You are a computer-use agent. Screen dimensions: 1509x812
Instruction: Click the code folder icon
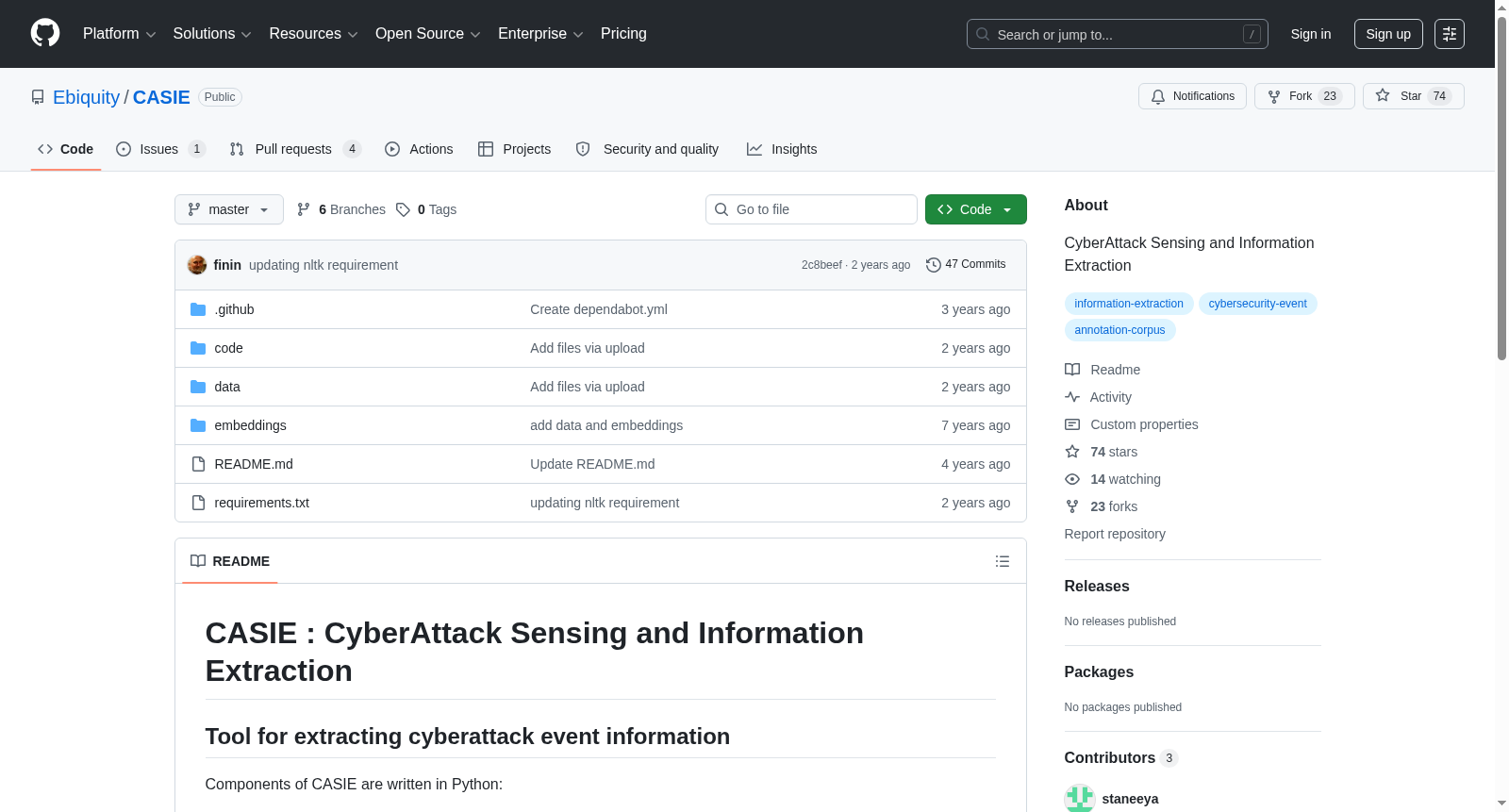click(x=198, y=348)
